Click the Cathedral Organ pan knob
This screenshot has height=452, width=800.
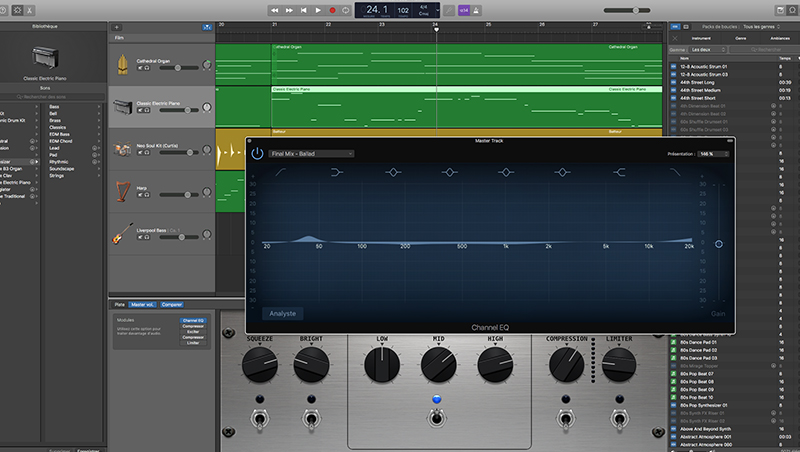tap(207, 65)
